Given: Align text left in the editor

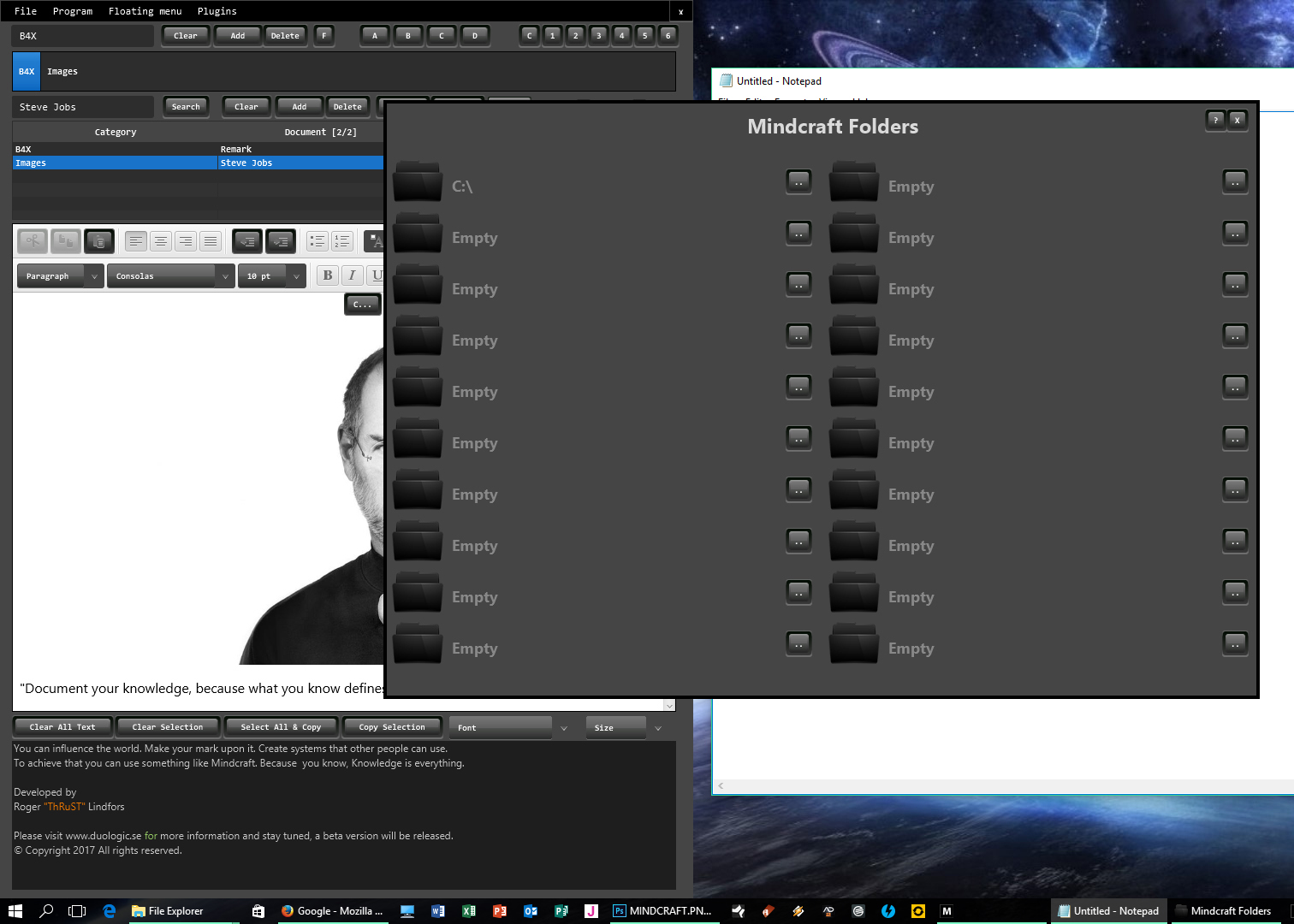Looking at the screenshot, I should [x=136, y=241].
